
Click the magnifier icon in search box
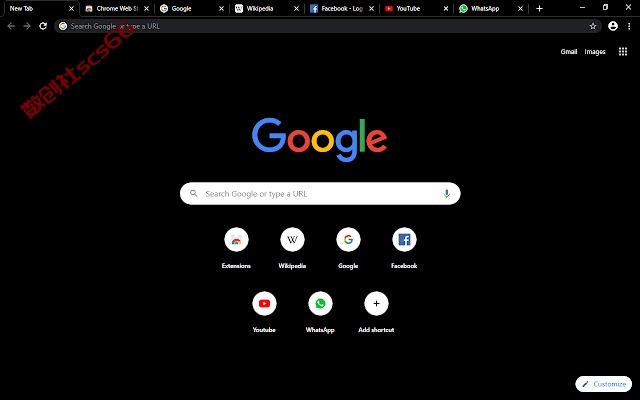click(194, 193)
